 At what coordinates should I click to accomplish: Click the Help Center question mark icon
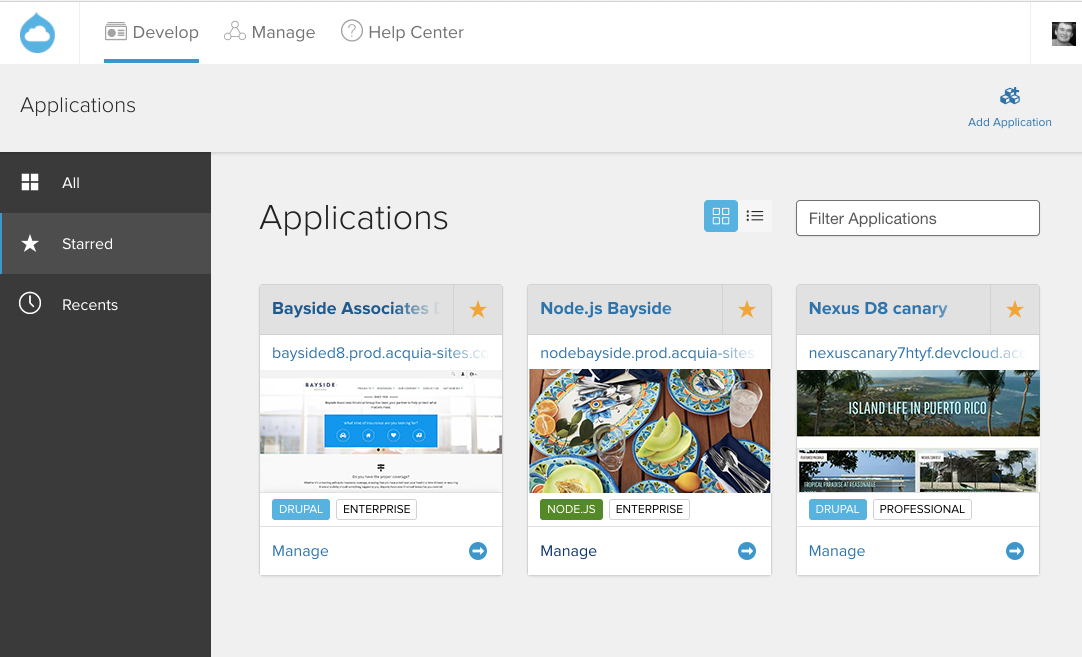point(352,31)
